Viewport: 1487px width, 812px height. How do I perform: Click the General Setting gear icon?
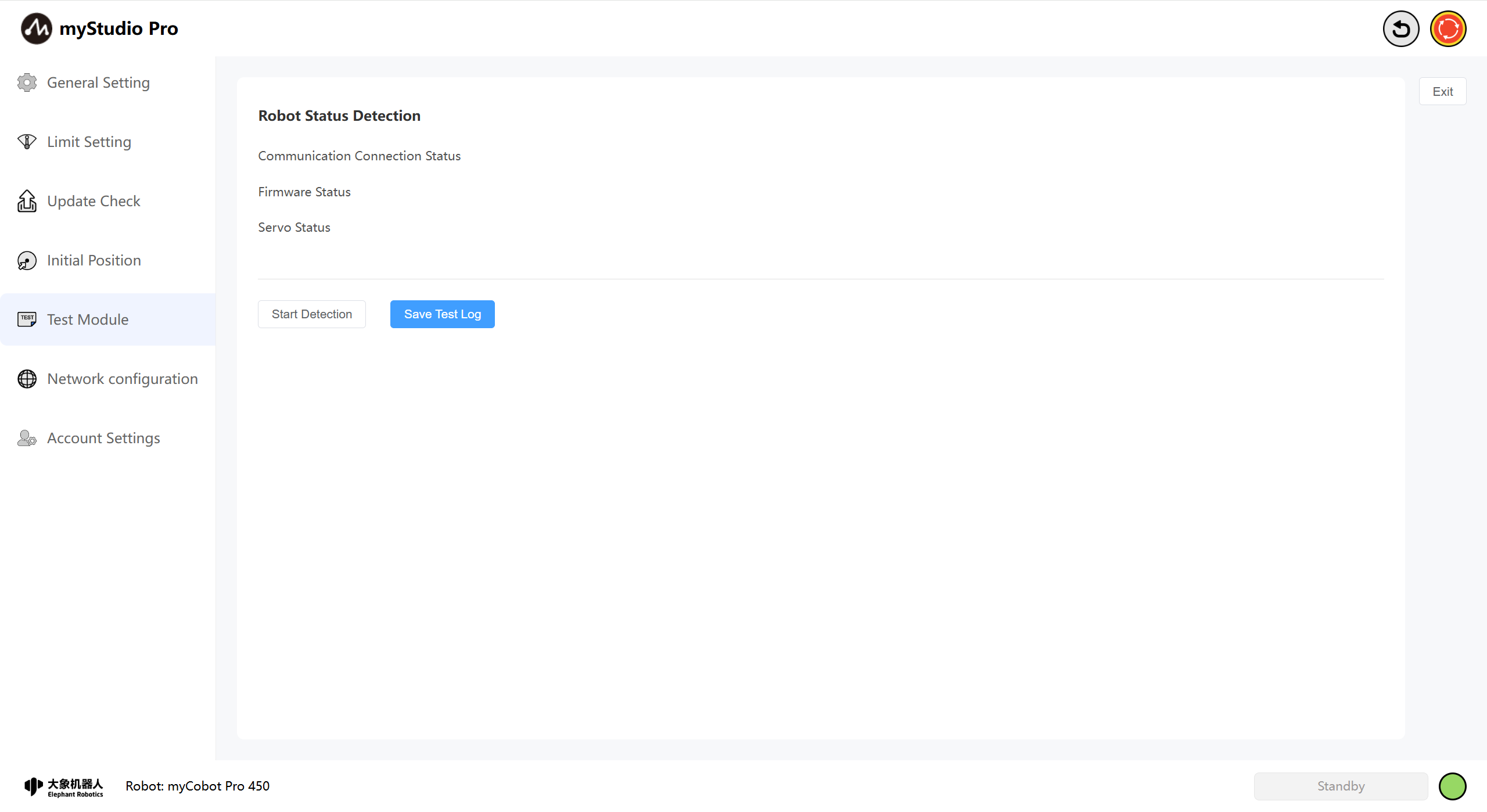tap(27, 82)
